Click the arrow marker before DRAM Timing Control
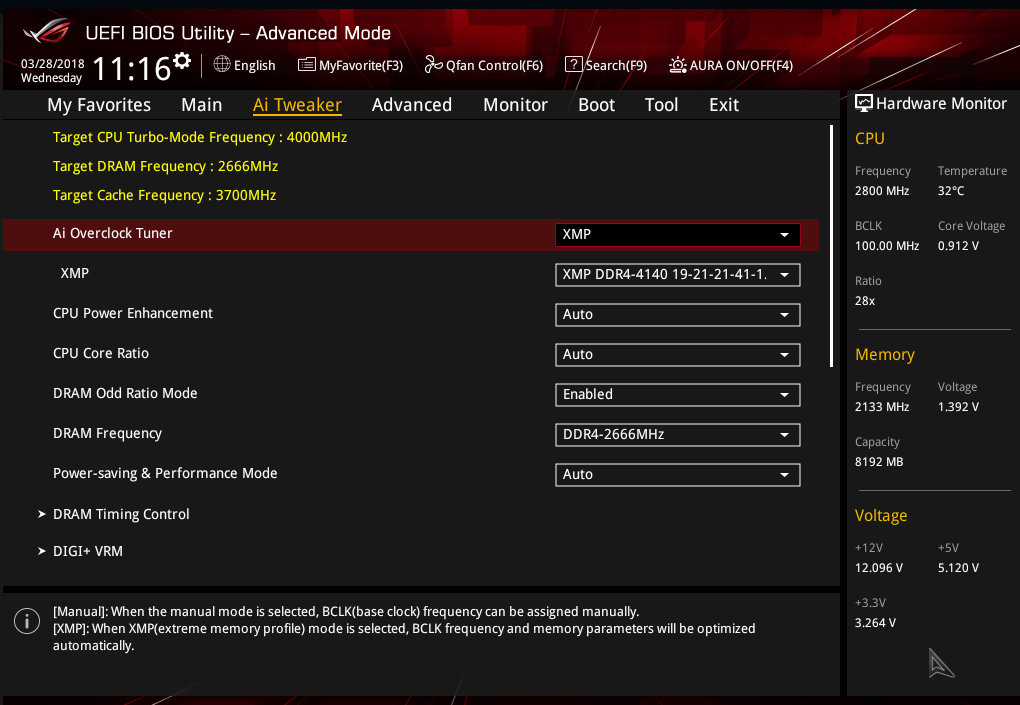Viewport: 1020px width, 705px height. 42,514
